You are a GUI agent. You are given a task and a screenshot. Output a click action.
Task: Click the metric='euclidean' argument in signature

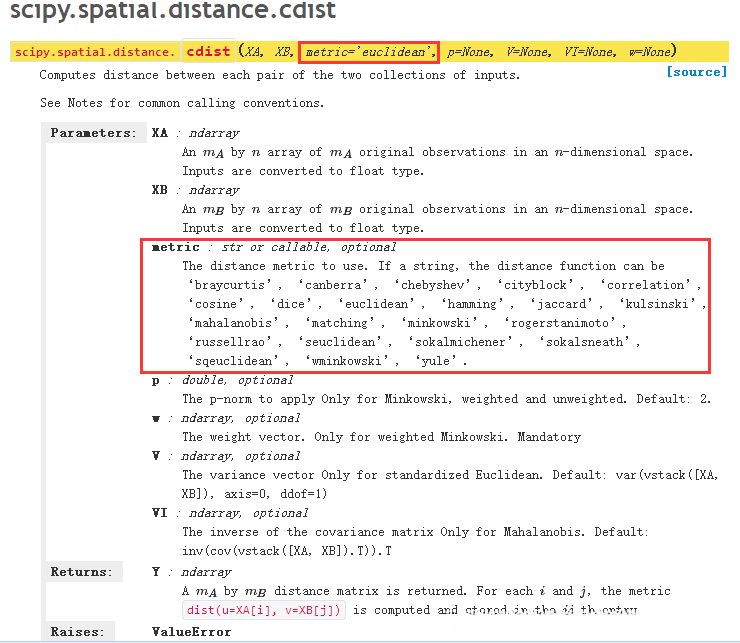[x=369, y=52]
